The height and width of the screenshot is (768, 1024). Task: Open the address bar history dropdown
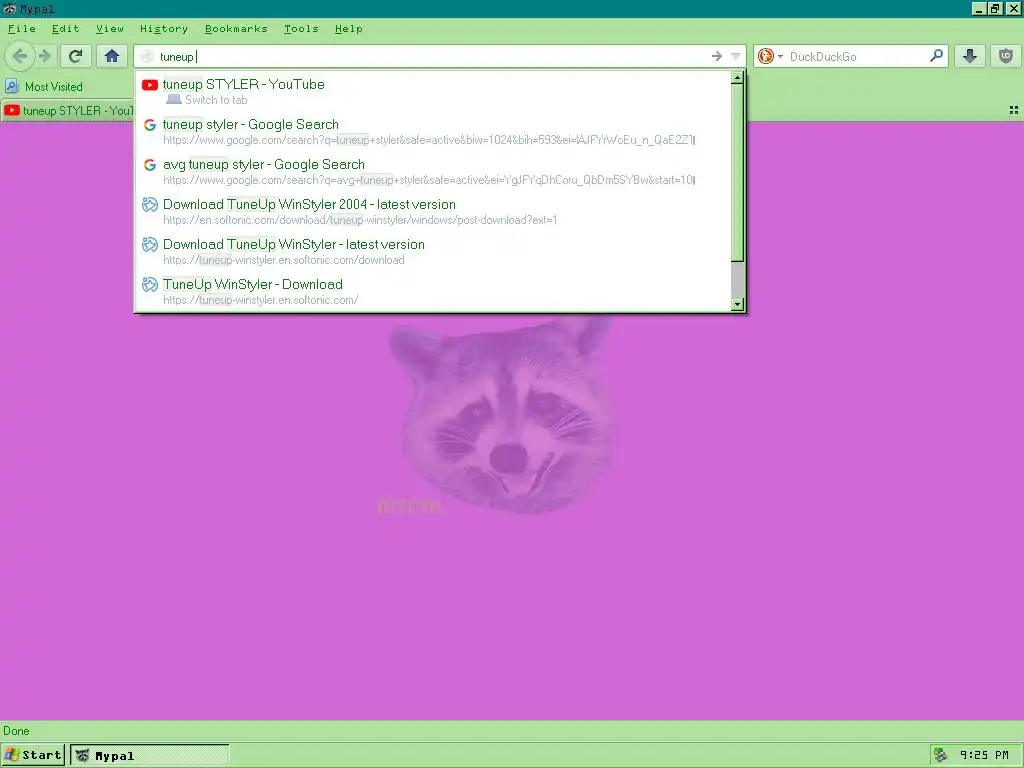735,56
